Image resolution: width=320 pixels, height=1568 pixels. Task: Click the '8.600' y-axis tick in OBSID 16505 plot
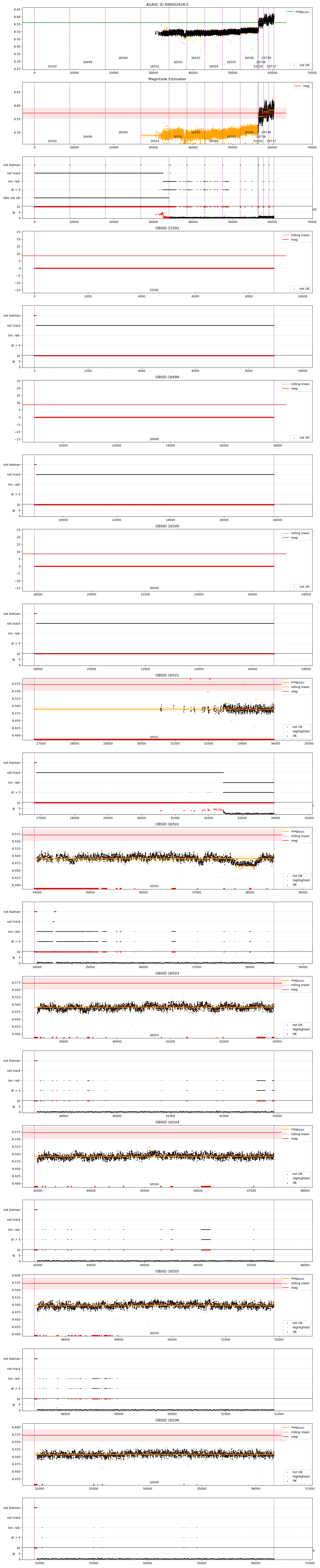pos(16,1275)
